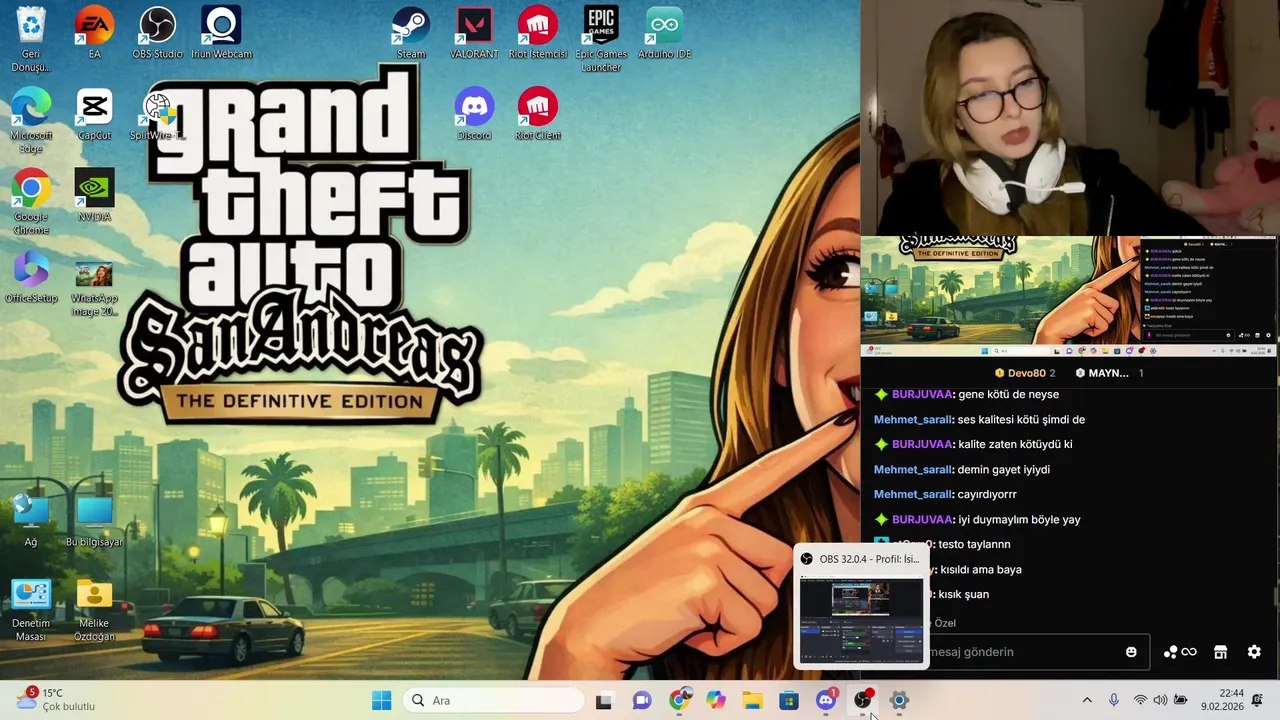This screenshot has width=1280, height=720.
Task: Switch to Discord in the taskbar
Action: tap(826, 700)
